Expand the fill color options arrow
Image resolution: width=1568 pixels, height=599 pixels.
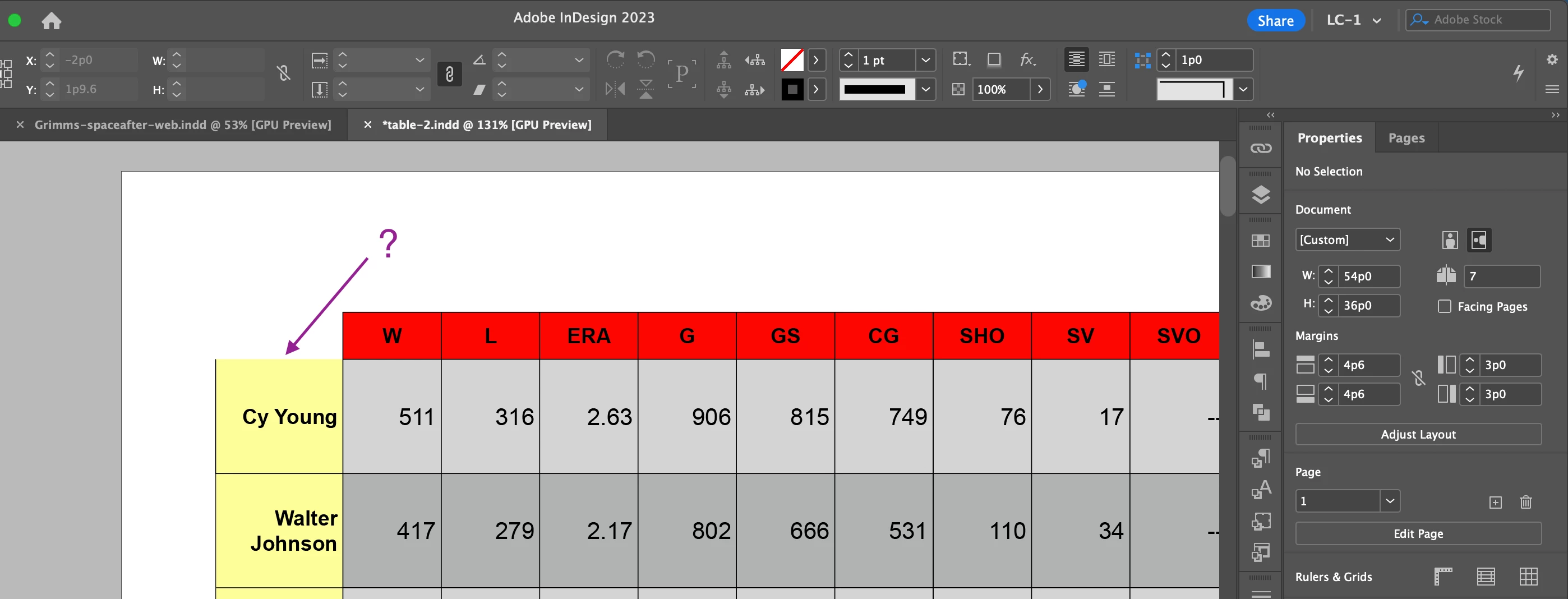pos(815,59)
